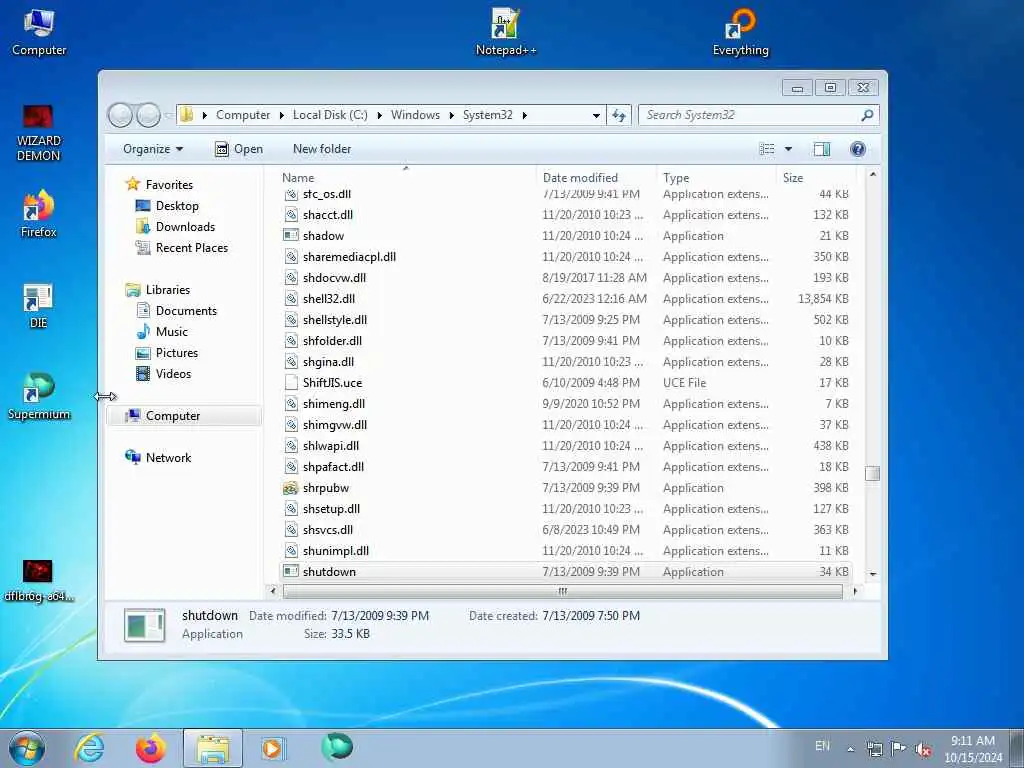Launch Firefox from the taskbar
Viewport: 1024px width, 768px height.
pyautogui.click(x=150, y=748)
